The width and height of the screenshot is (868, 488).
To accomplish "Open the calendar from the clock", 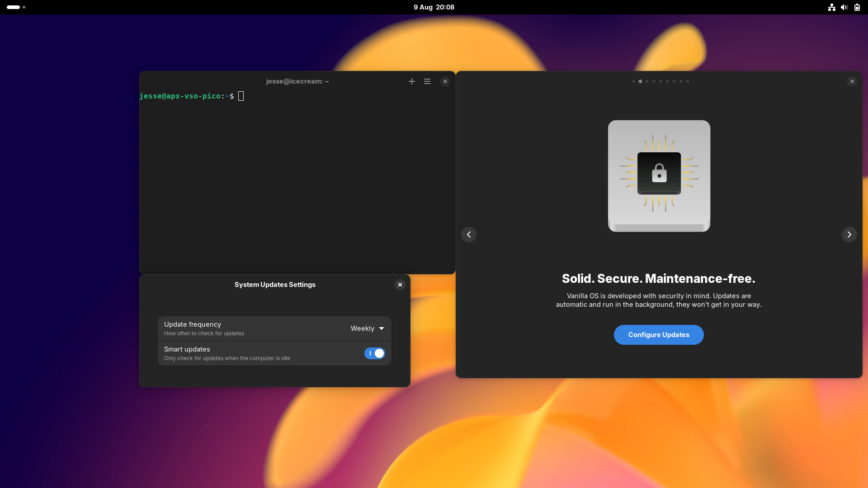I will point(434,7).
